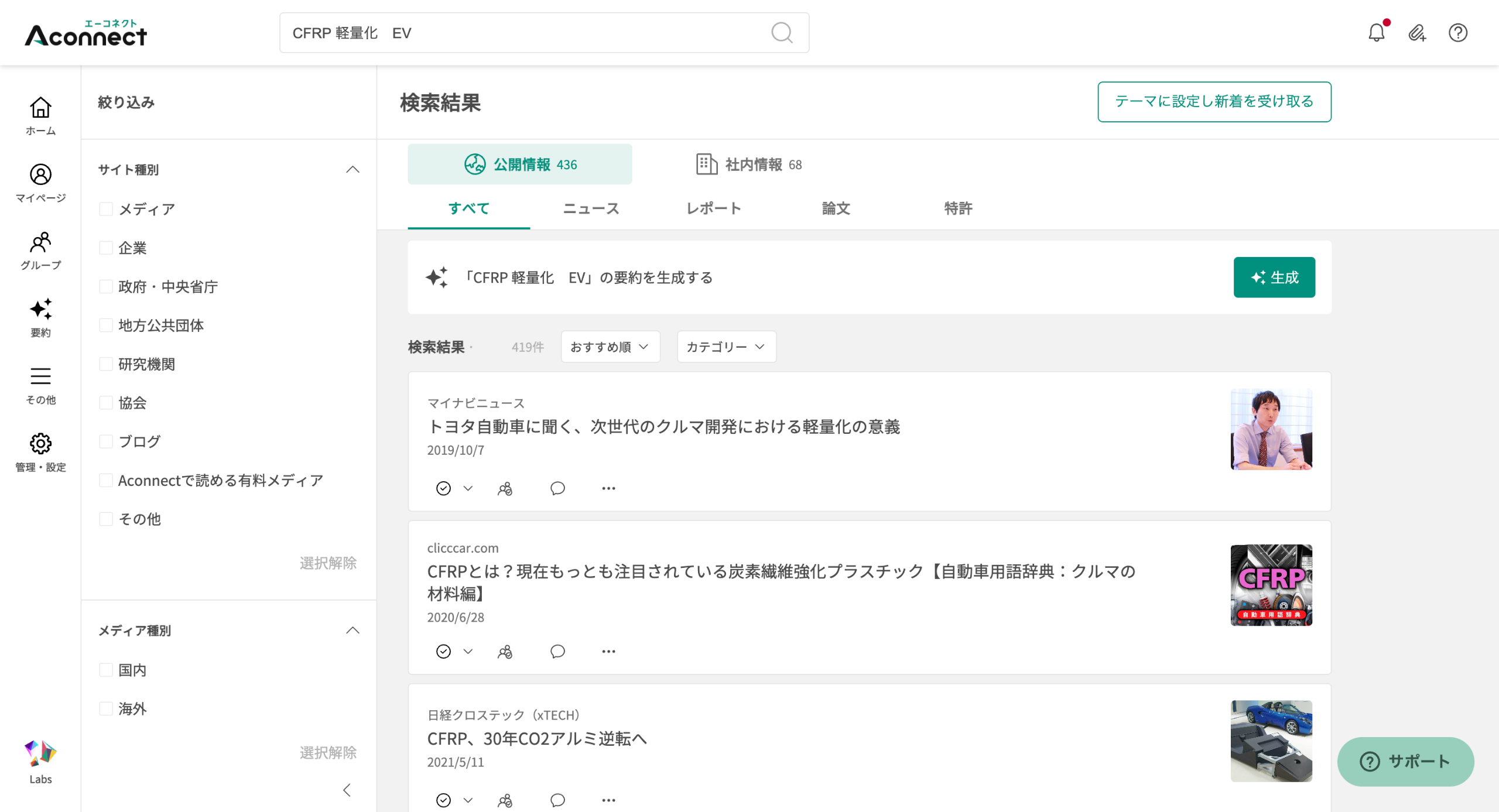The width and height of the screenshot is (1499, 812).
Task: Open the 要約 summary sidebar icon
Action: [40, 317]
